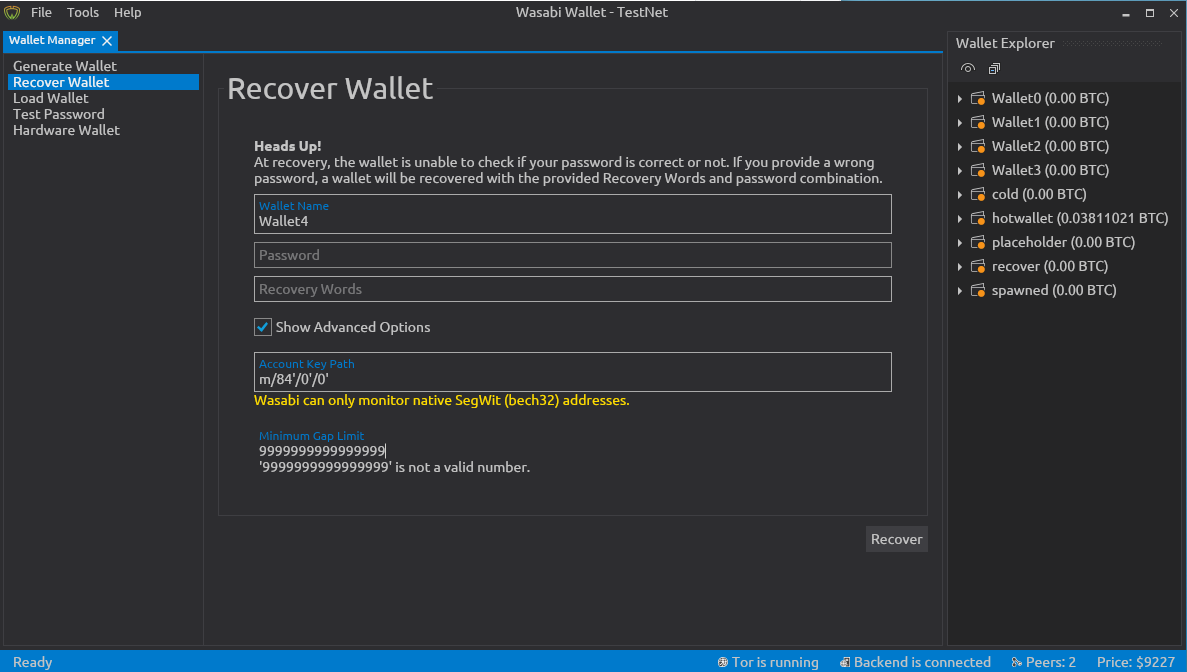Open the File menu
Image resolution: width=1187 pixels, height=672 pixels.
[41, 13]
